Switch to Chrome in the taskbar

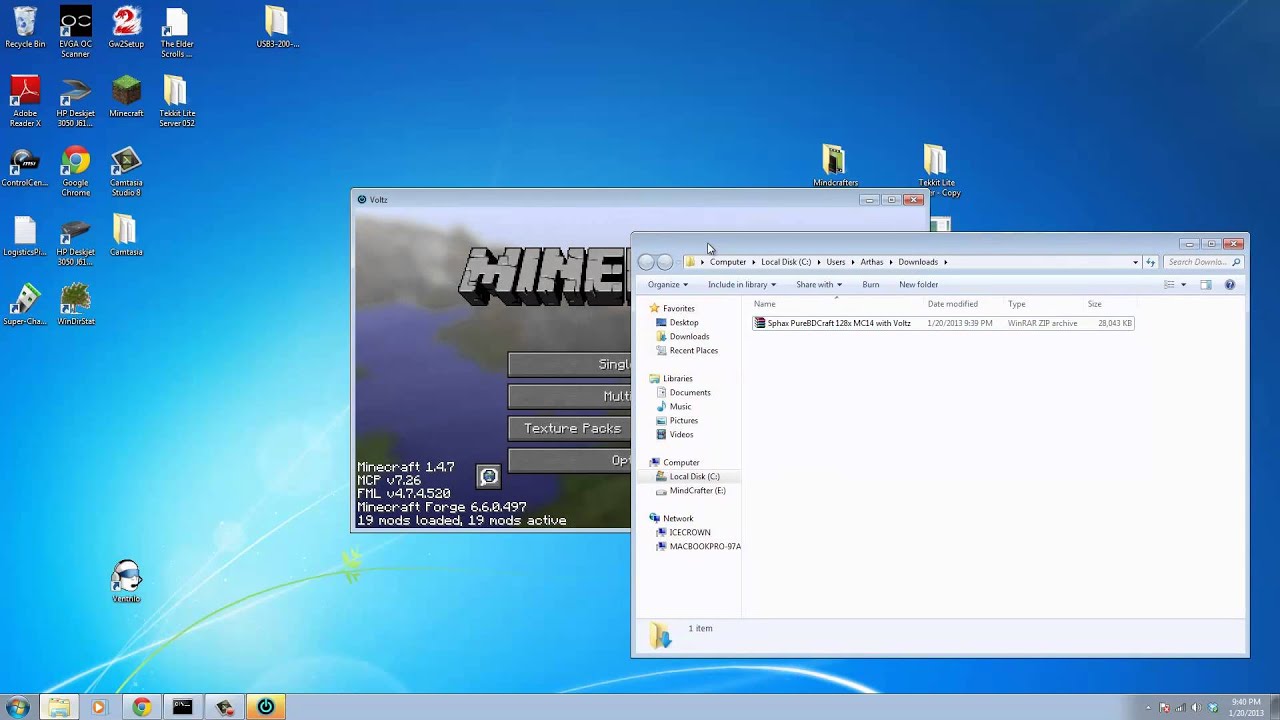click(141, 707)
